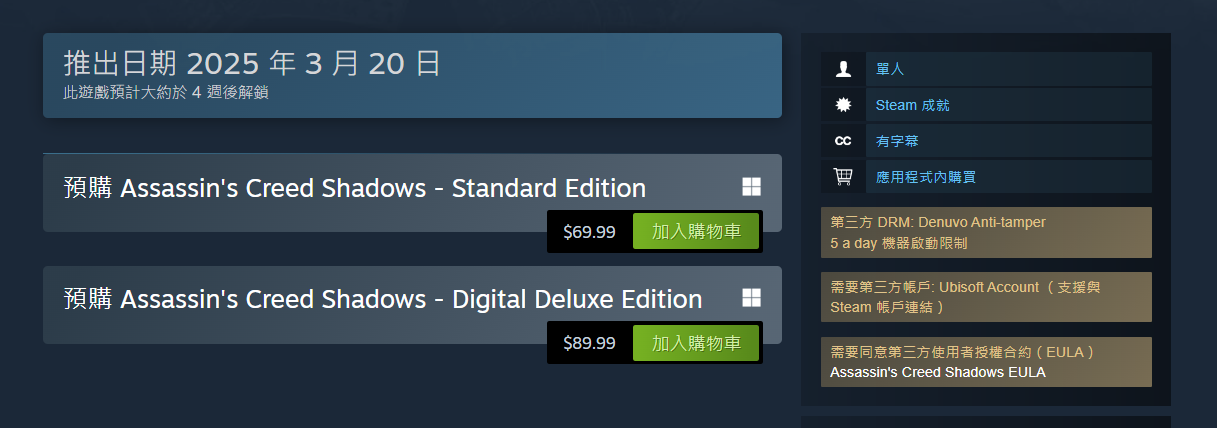Click the single-player person icon

843,69
